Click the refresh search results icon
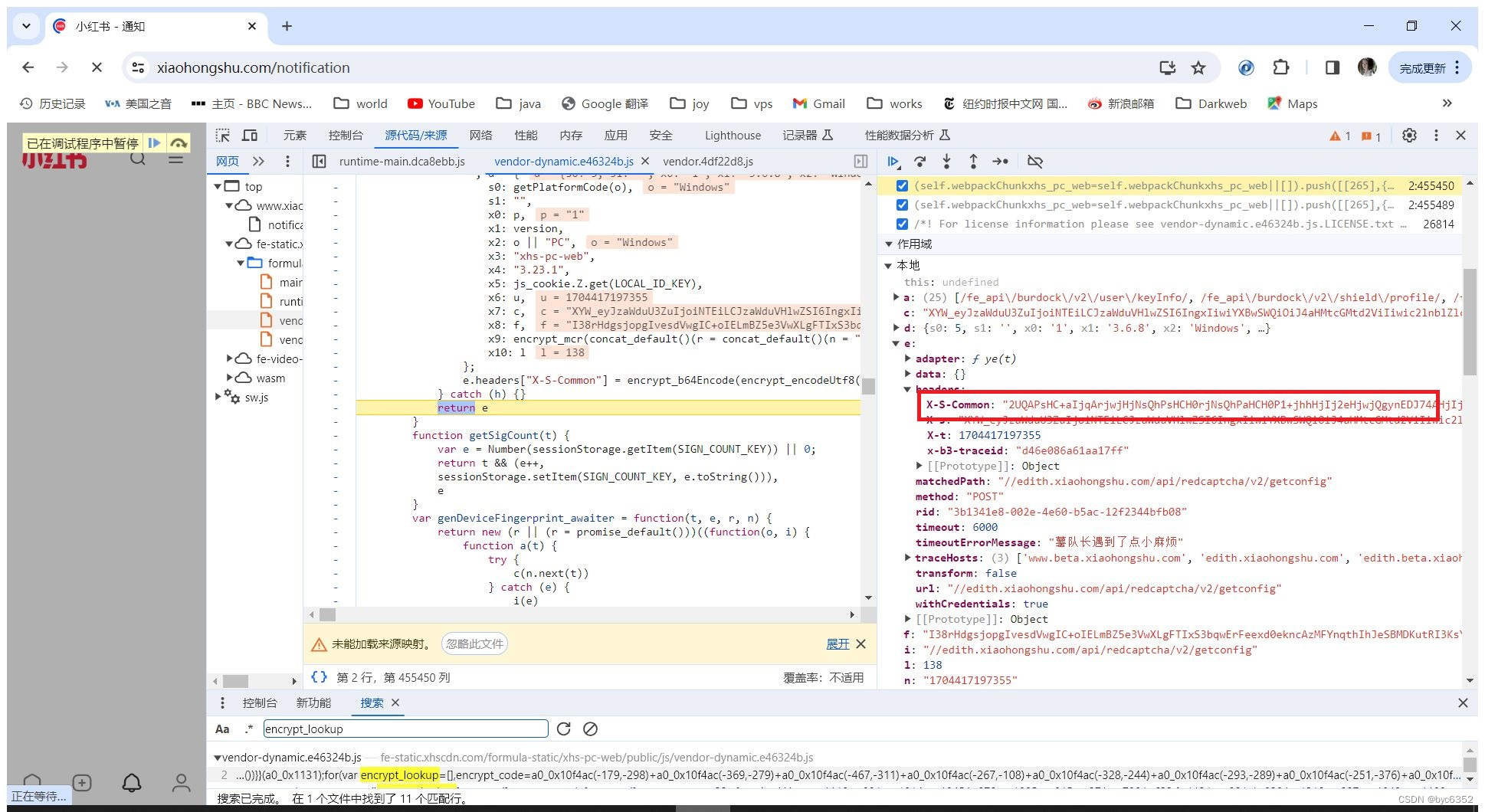Screen dimensions: 1485x812 564,729
